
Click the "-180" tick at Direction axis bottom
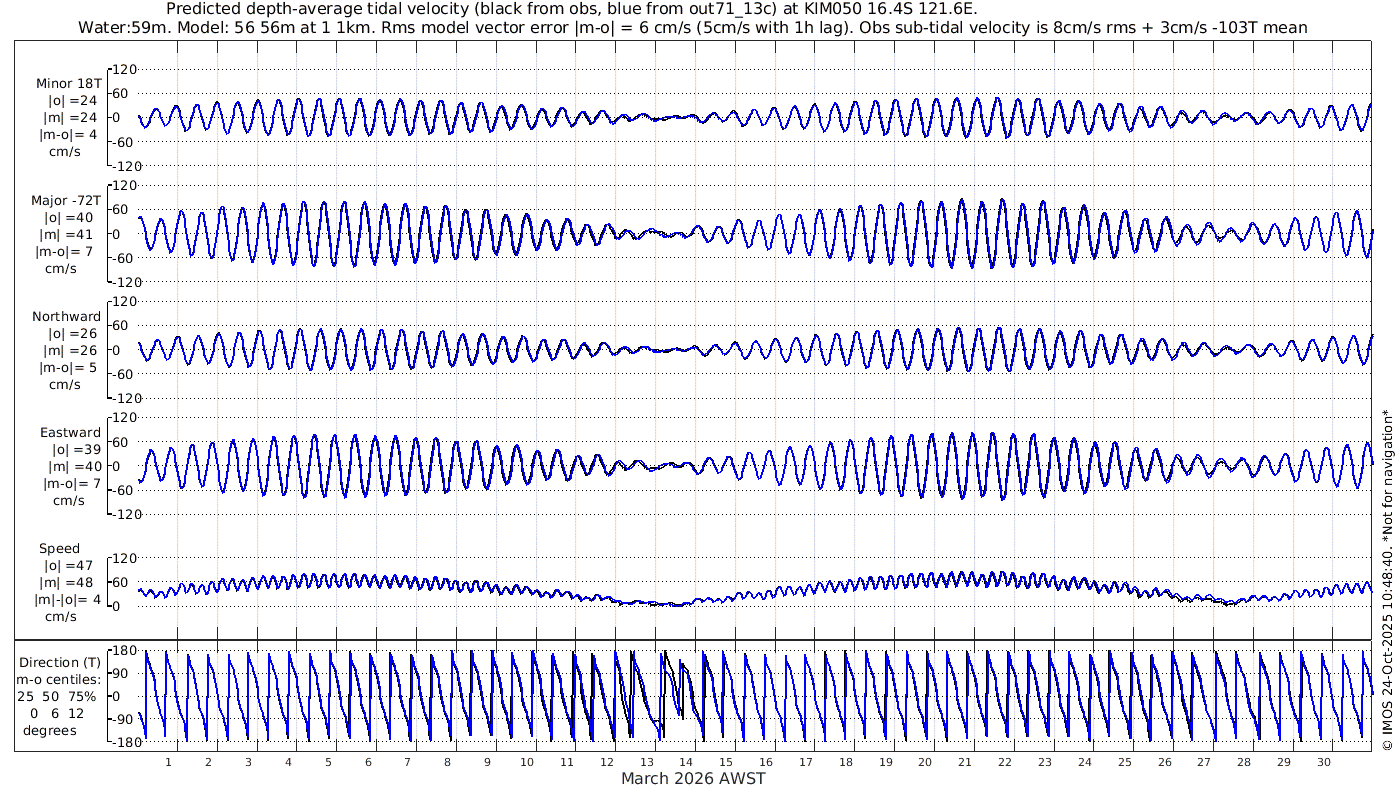click(121, 743)
